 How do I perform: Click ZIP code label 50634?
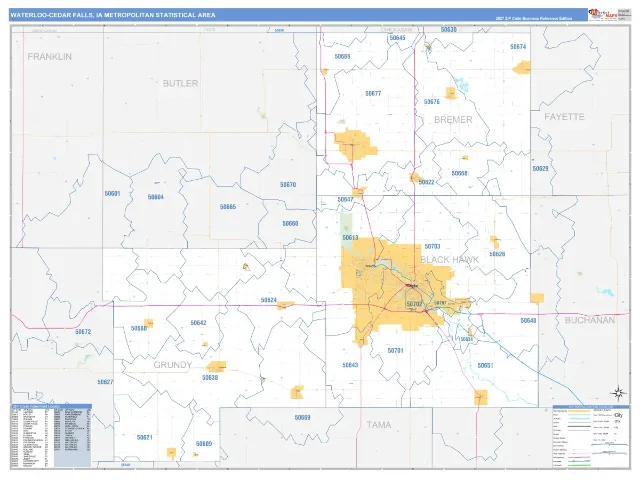point(467,339)
